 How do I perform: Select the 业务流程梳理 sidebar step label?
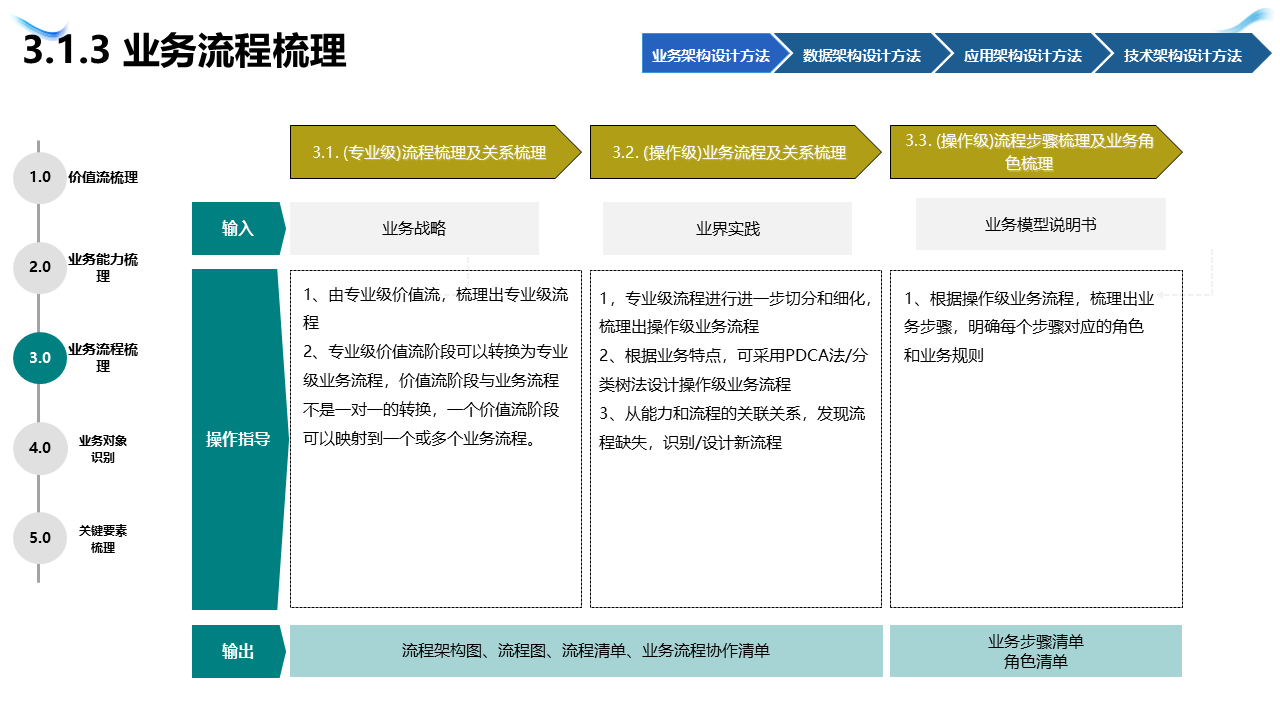[x=103, y=358]
